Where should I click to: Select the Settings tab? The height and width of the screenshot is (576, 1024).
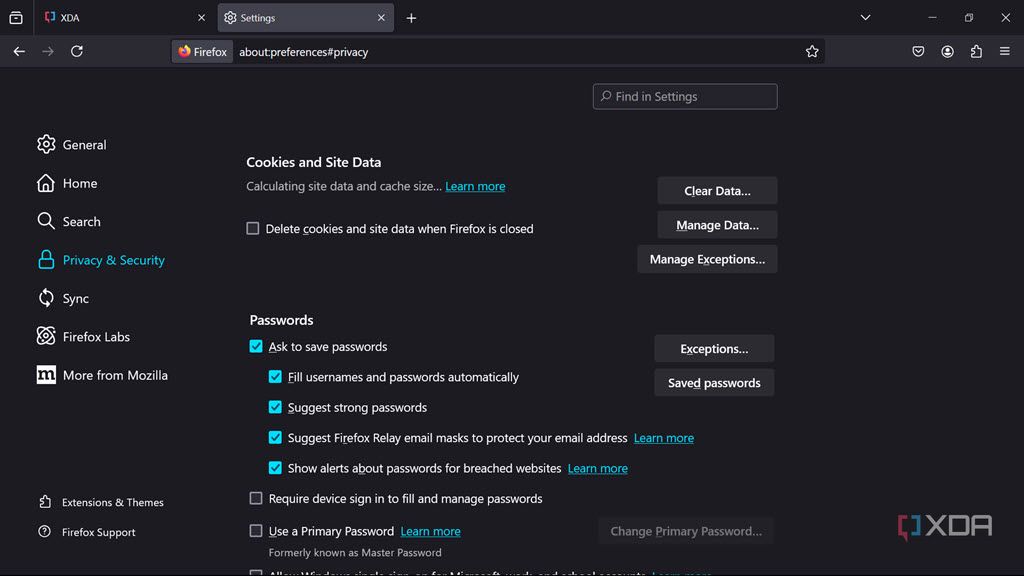[x=305, y=18]
